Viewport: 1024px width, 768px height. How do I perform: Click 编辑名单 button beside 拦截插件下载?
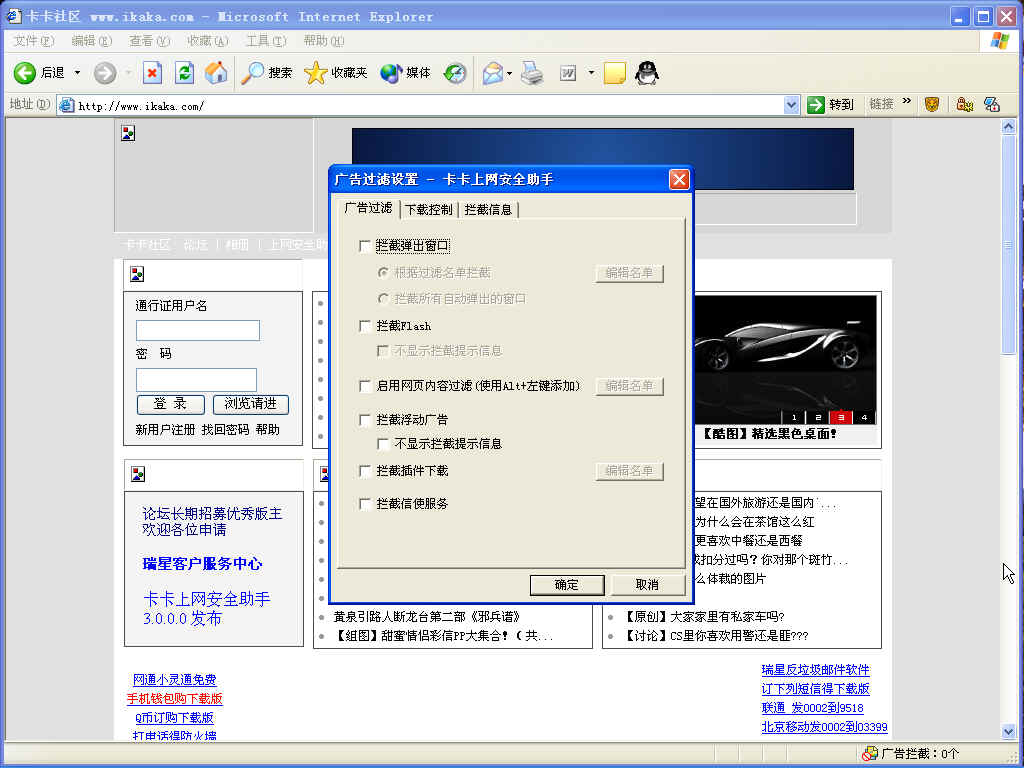[x=630, y=471]
